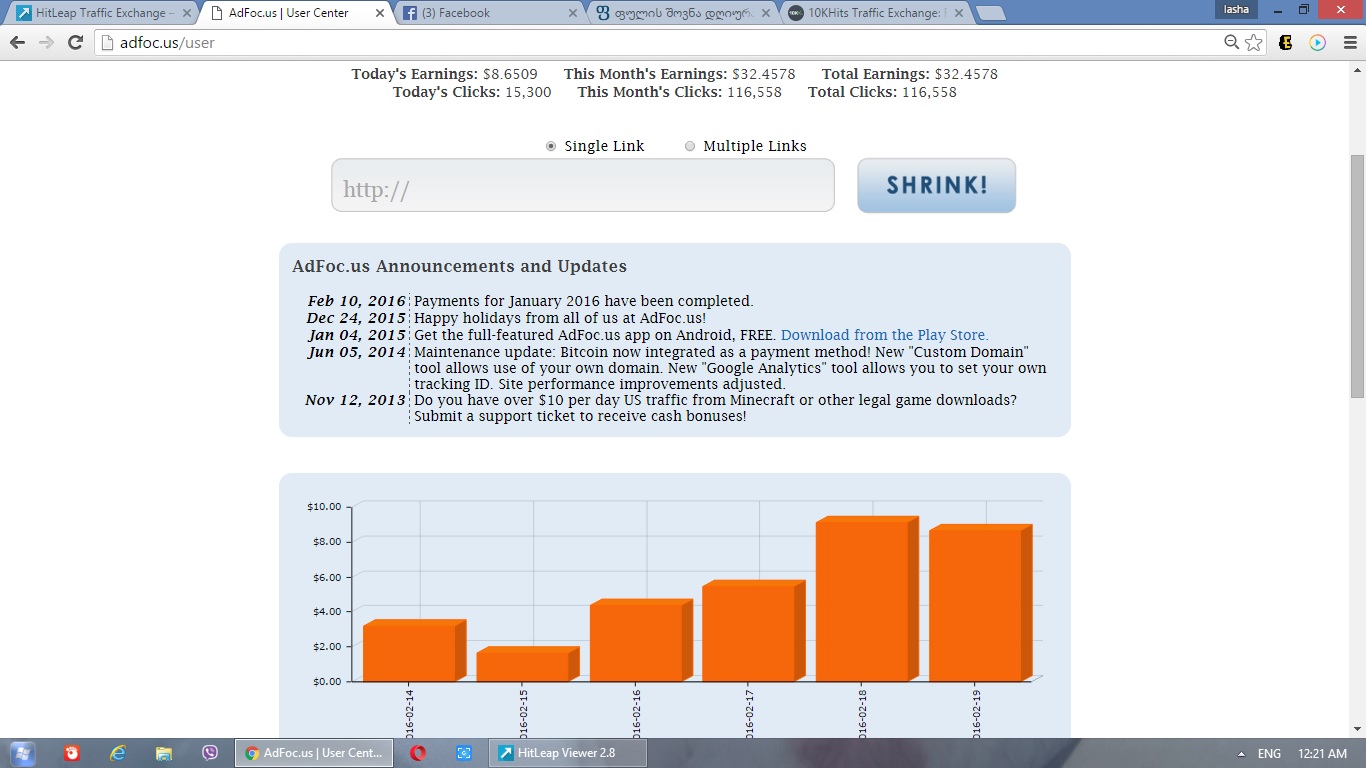
Task: Switch to HitLeap Viewer 2.8 taskbar window
Action: (567, 753)
